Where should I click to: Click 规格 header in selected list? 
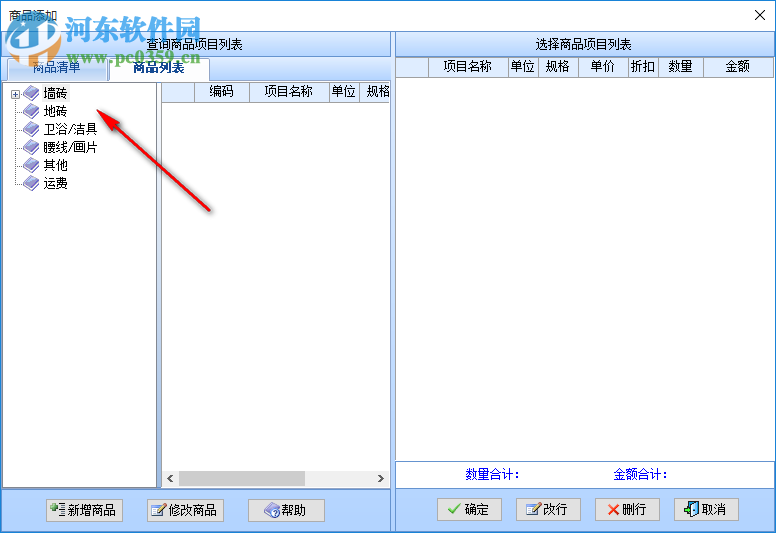tap(558, 67)
